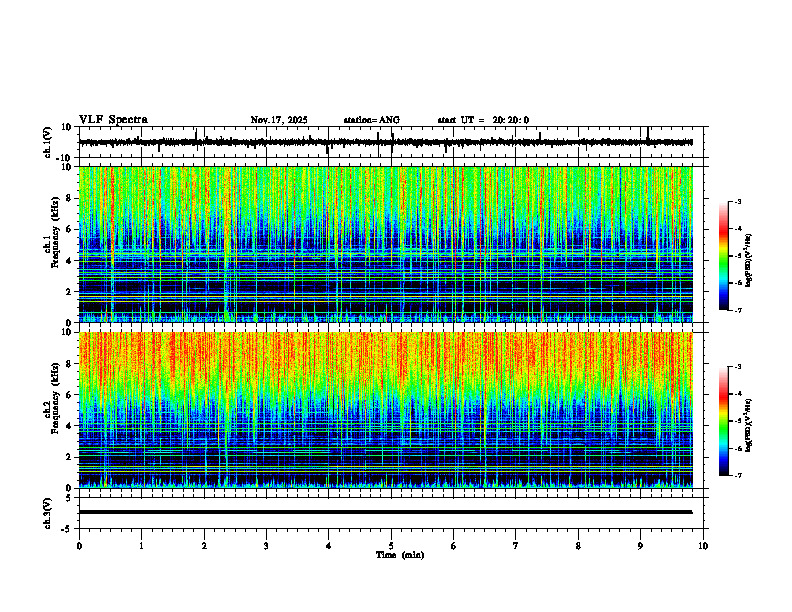This screenshot has height=612, width=792.
Task: Click the "-3" label on the ch.2 color scale
Action: pos(738,367)
